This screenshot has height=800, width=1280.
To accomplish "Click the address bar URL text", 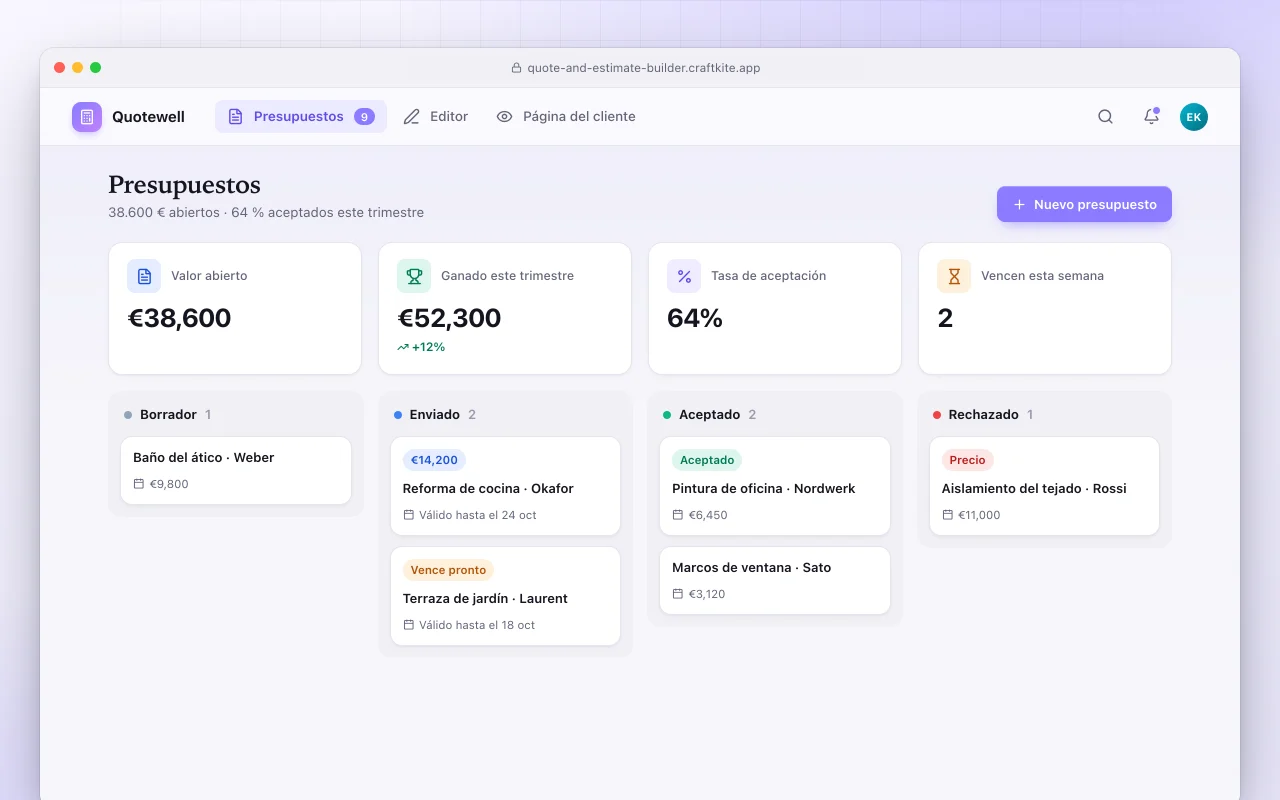I will (x=644, y=68).
